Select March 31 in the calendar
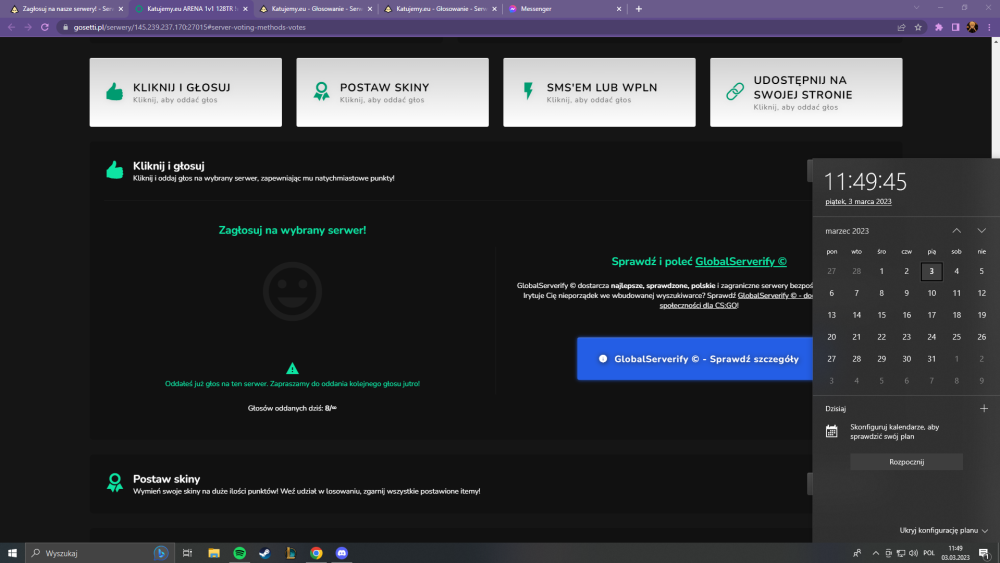 [x=931, y=359]
